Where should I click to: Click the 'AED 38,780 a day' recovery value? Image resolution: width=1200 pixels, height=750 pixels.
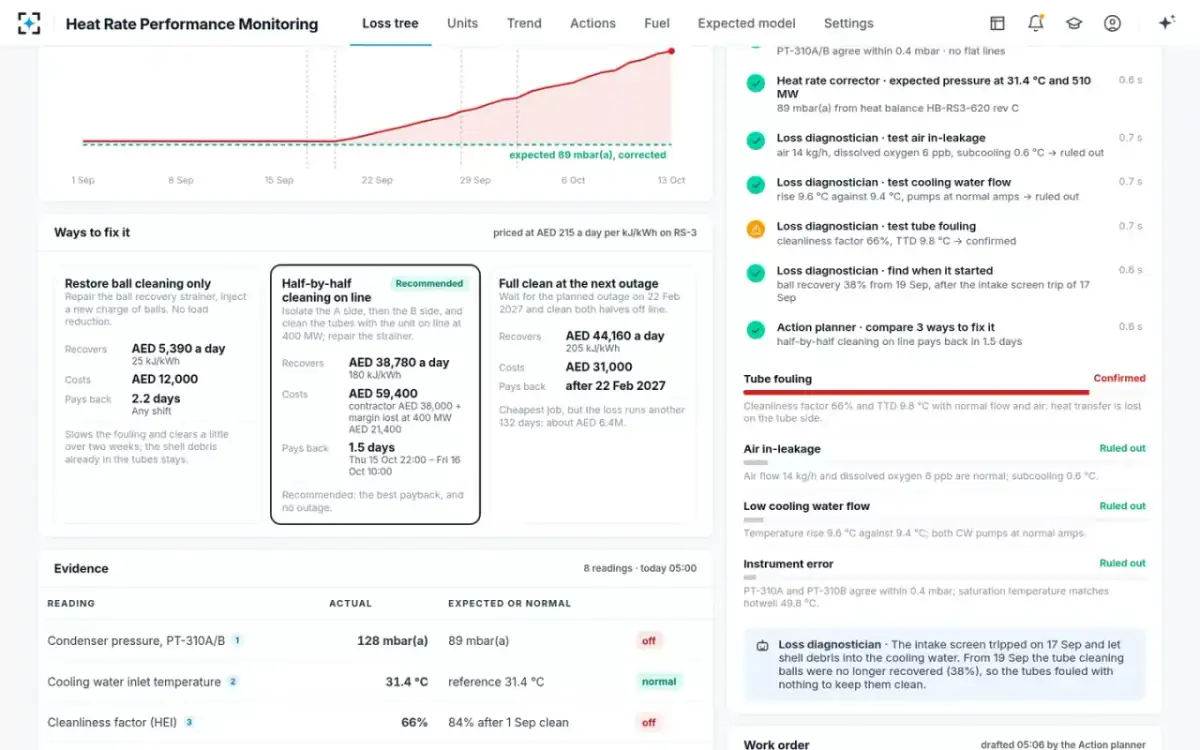point(399,362)
